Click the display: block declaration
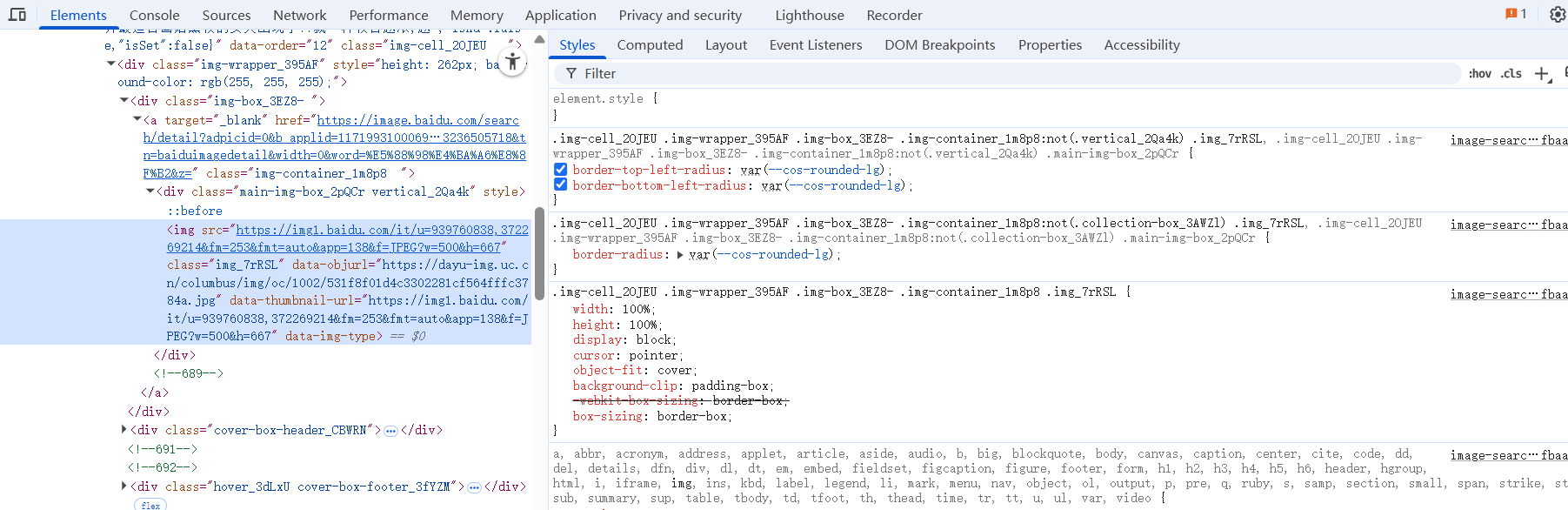This screenshot has width=1568, height=510. 624,339
